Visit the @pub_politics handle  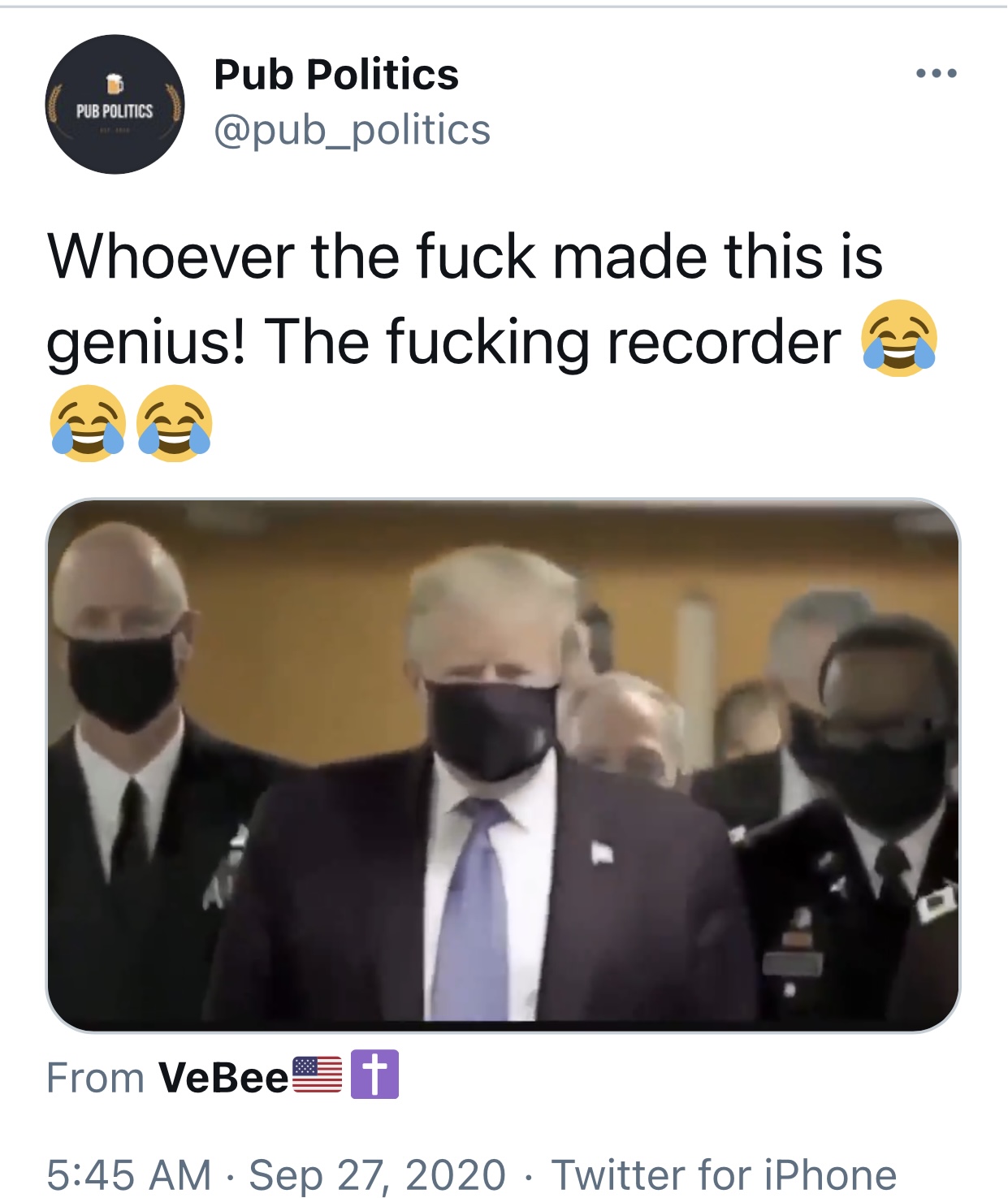coord(352,130)
